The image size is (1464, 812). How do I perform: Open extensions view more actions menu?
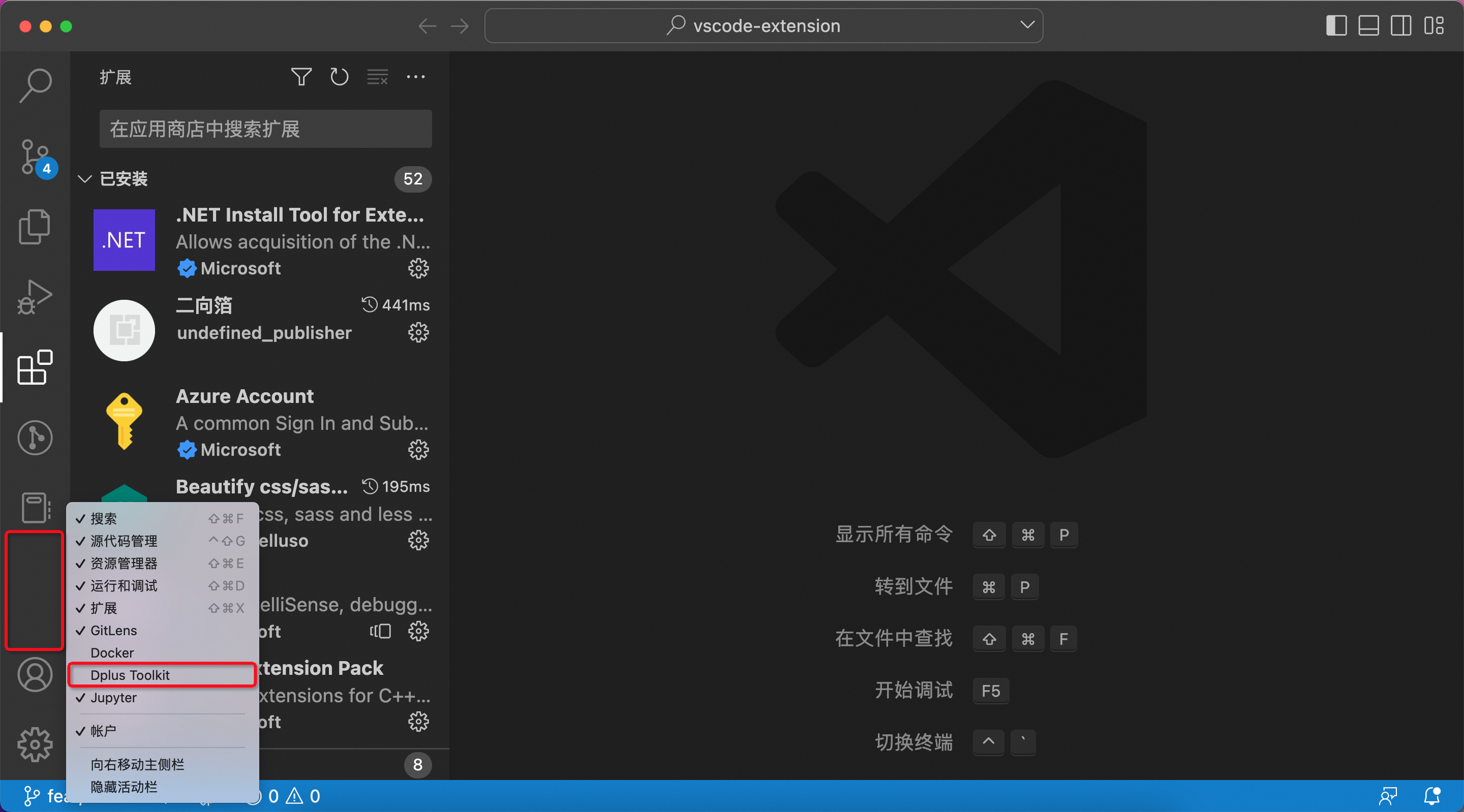click(415, 77)
